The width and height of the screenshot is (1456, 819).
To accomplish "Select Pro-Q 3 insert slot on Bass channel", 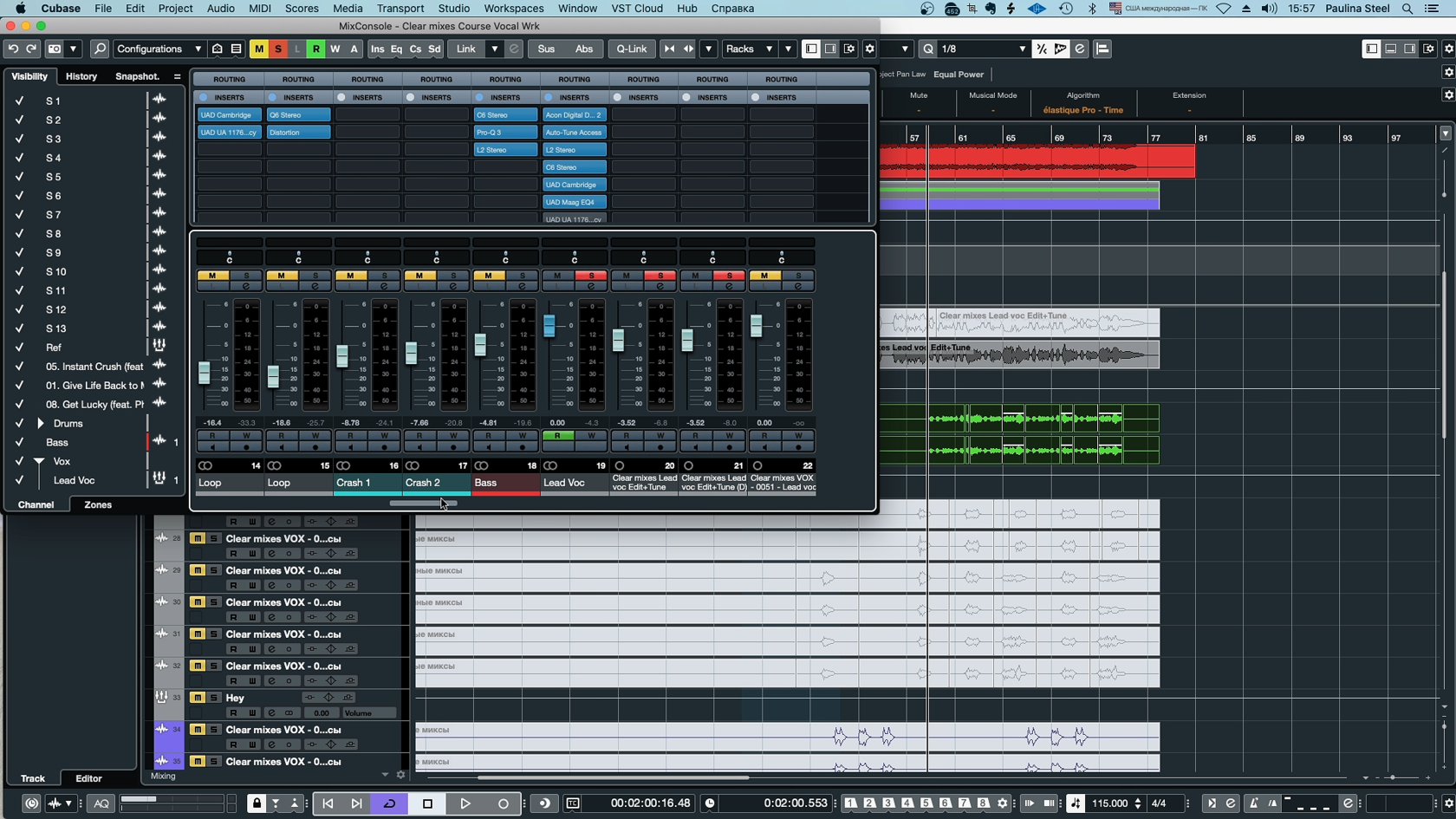I will (x=505, y=133).
